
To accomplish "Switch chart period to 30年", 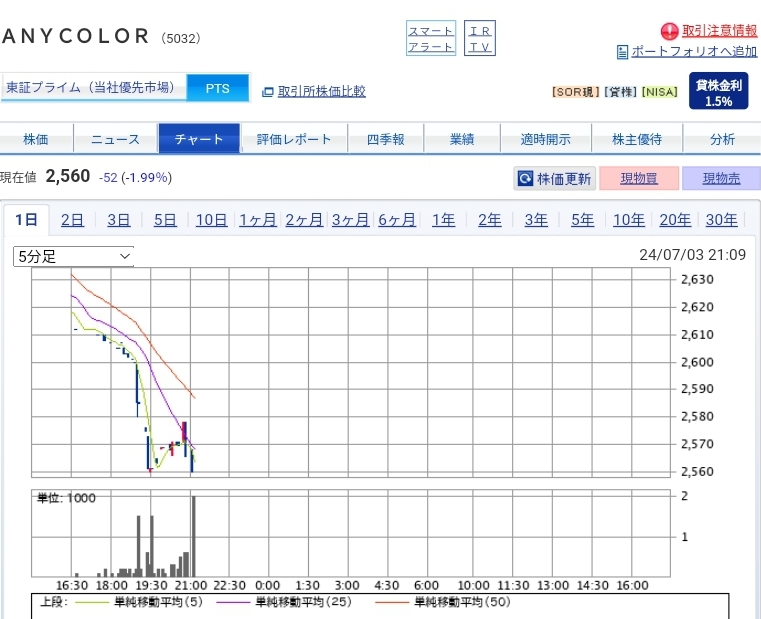I will pyautogui.click(x=722, y=220).
